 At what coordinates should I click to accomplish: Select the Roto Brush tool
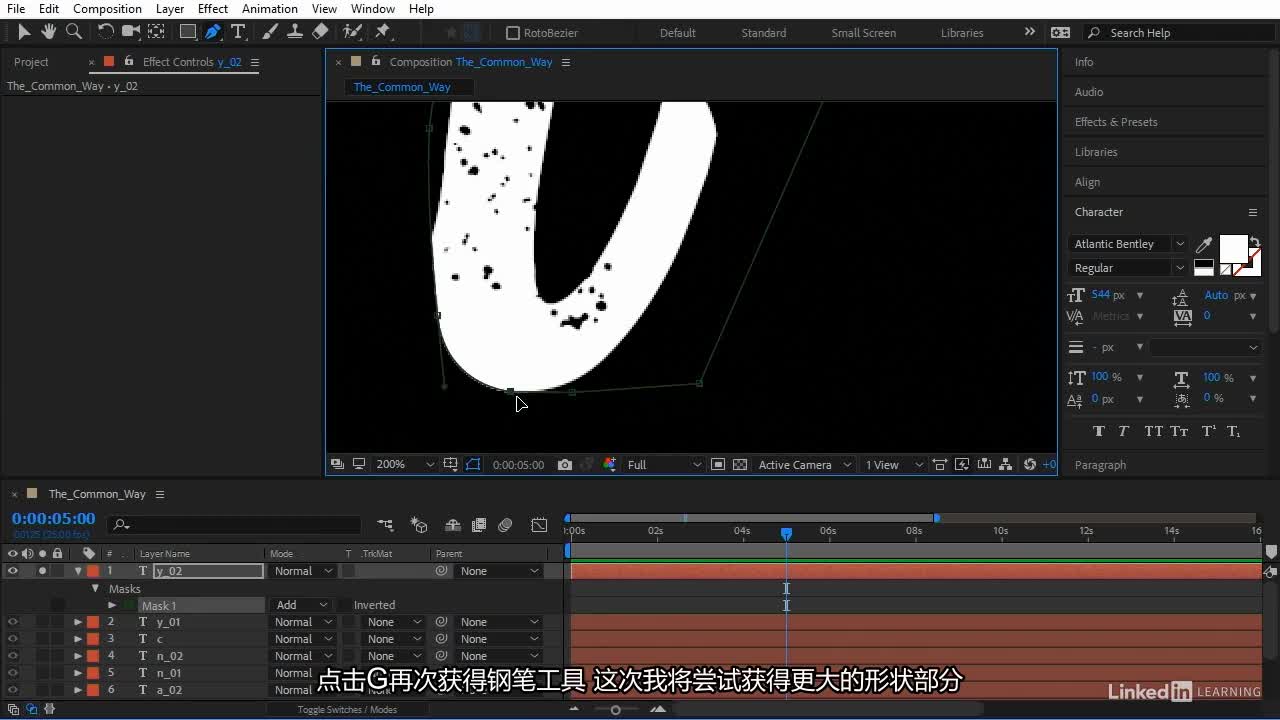coord(352,32)
